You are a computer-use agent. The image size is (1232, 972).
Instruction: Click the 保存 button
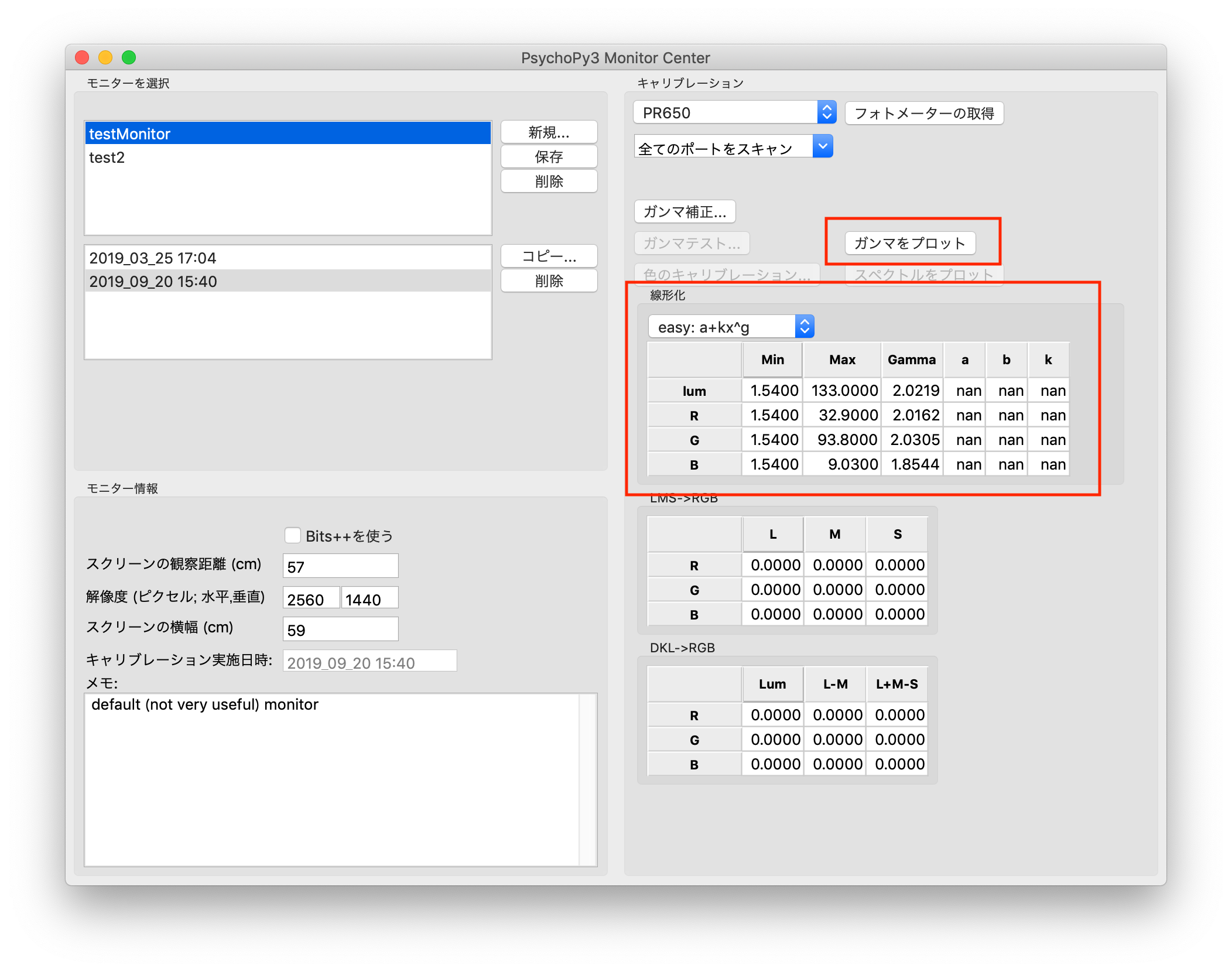[549, 156]
